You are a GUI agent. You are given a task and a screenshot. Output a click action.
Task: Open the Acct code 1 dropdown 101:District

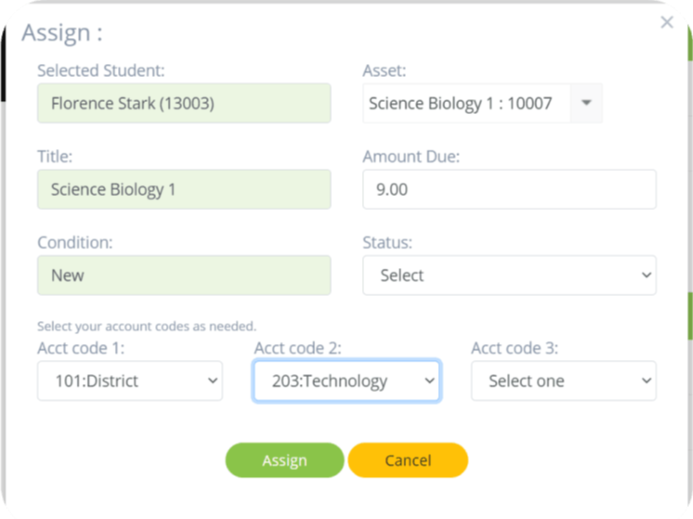(x=130, y=381)
